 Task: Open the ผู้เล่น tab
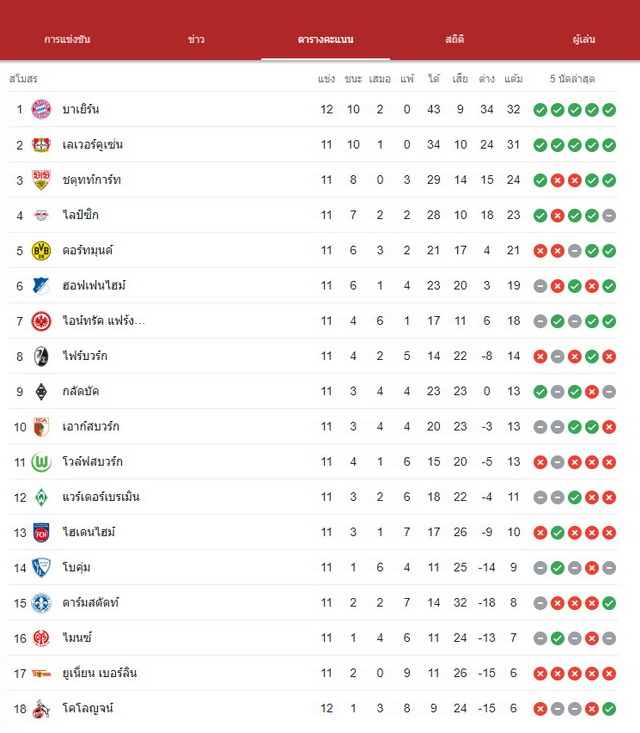pyautogui.click(x=584, y=39)
